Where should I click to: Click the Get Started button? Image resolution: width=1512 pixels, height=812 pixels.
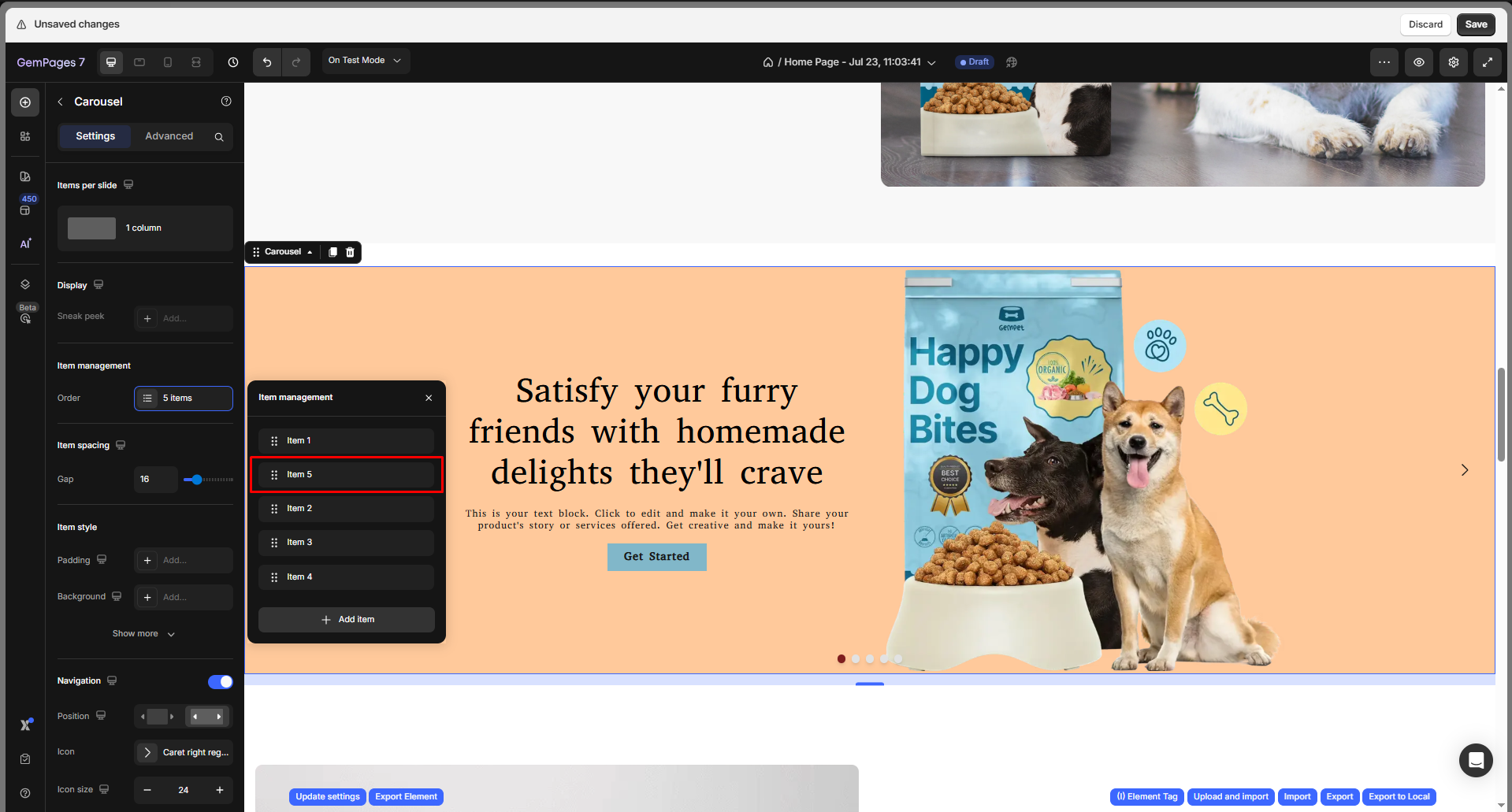(657, 557)
